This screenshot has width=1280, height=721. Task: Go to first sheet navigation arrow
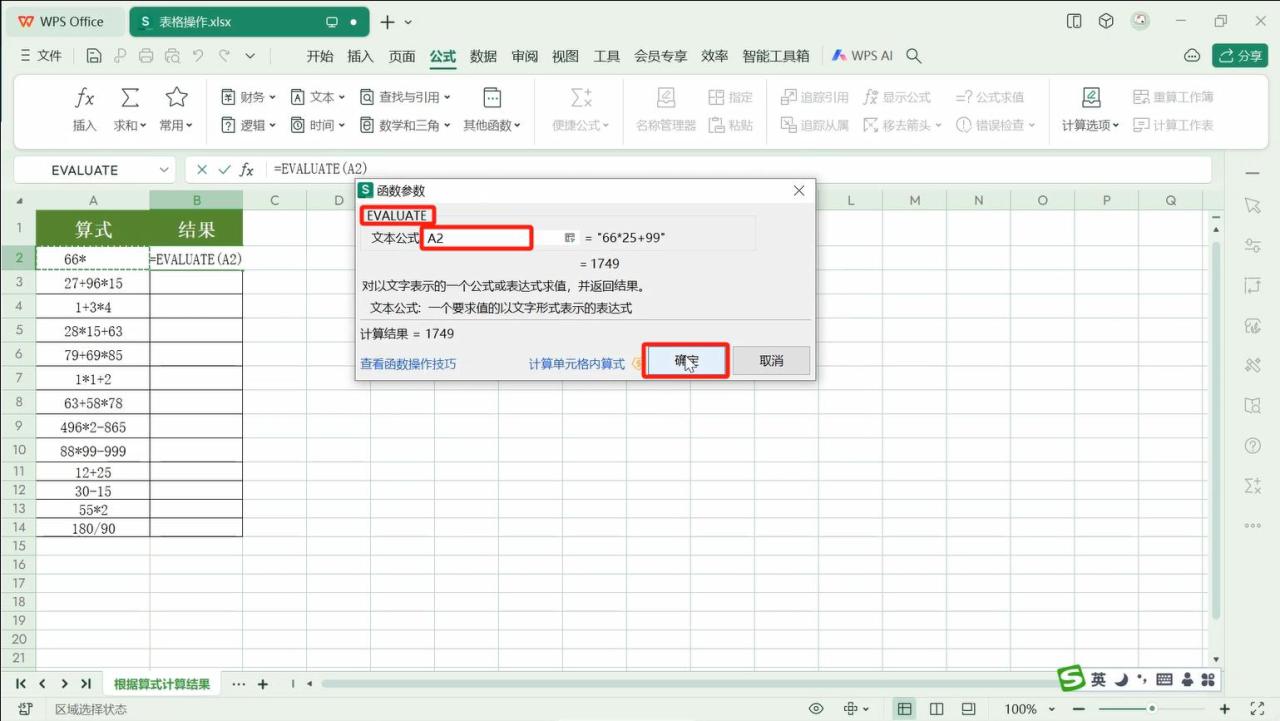tap(20, 684)
